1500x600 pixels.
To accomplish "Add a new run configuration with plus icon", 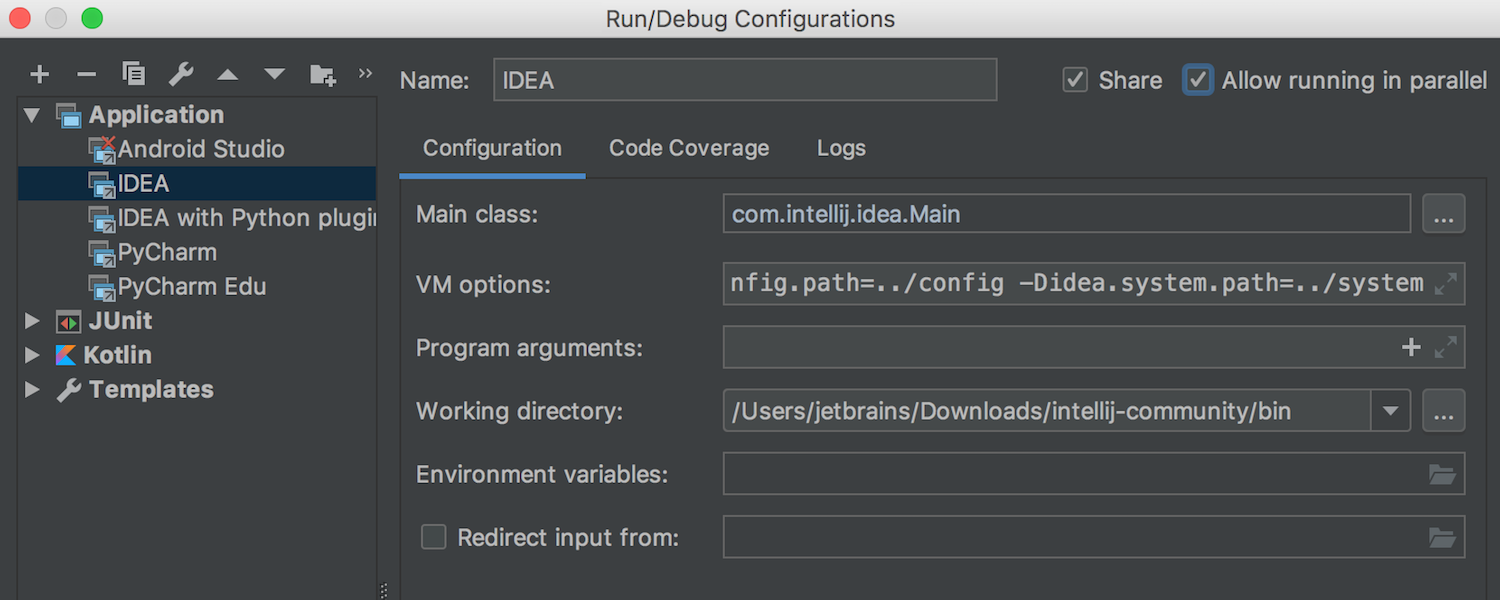I will coord(39,74).
